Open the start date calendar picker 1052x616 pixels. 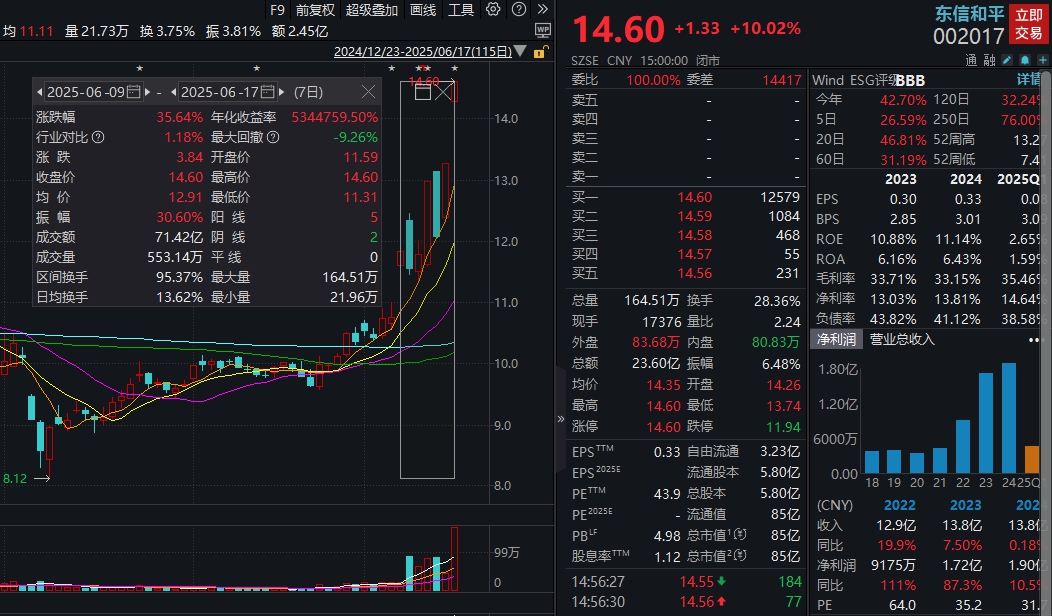point(134,92)
